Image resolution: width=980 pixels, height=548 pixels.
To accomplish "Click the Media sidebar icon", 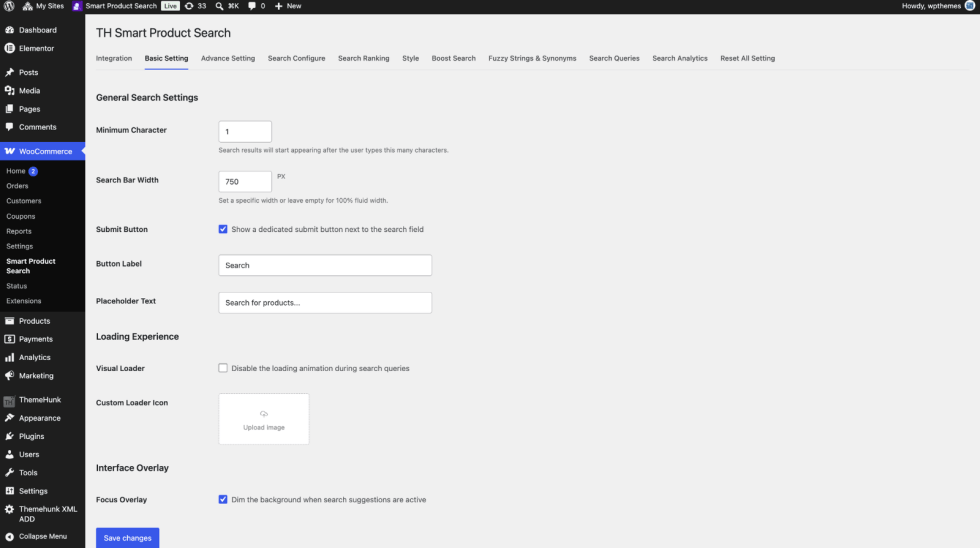I will tap(9, 91).
